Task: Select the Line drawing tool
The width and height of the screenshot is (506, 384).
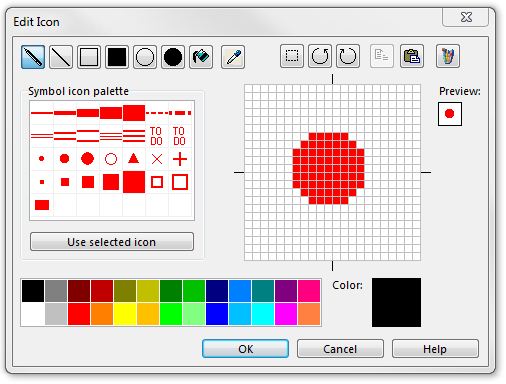Action: click(x=61, y=57)
